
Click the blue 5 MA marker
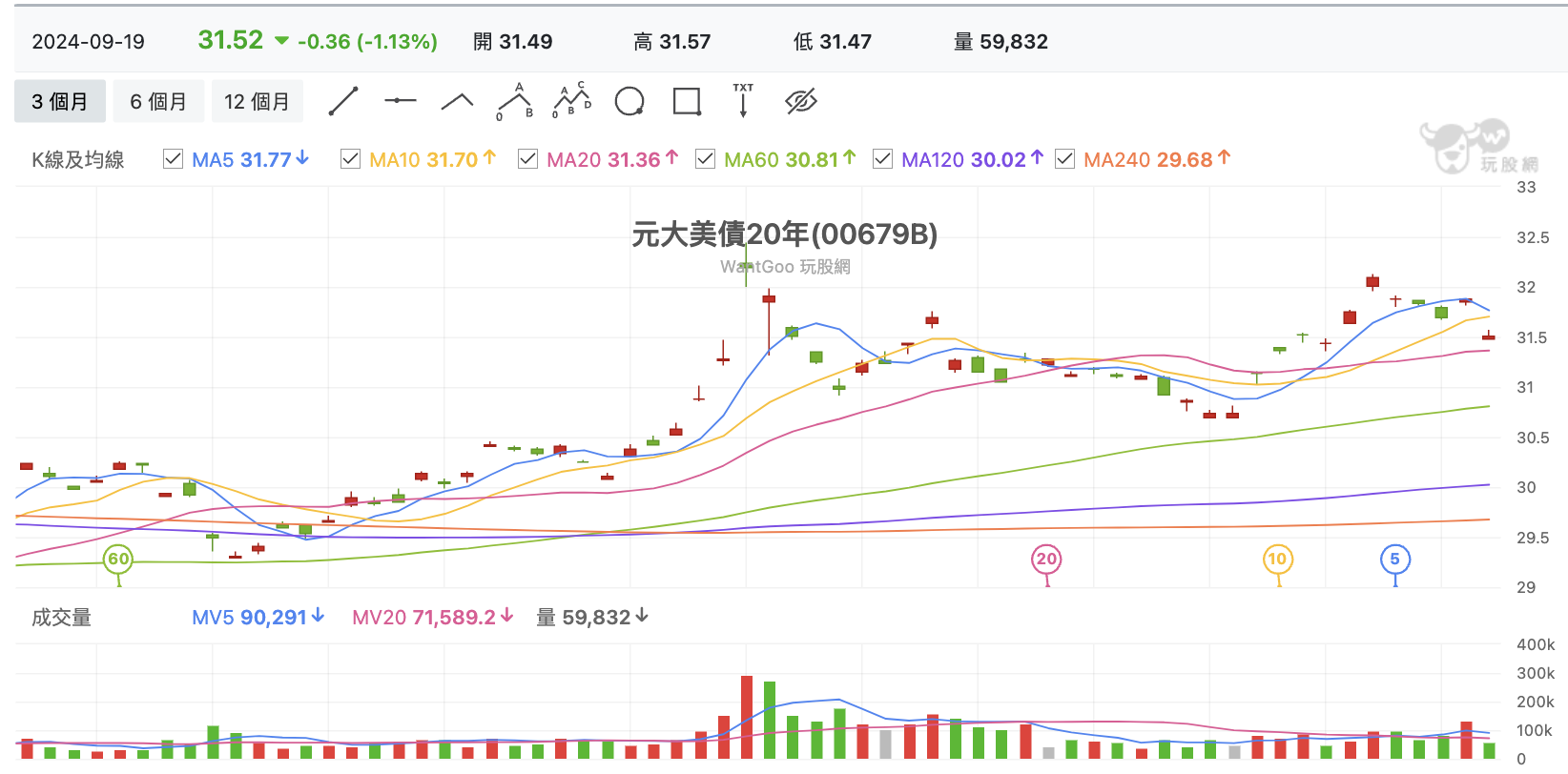pos(1394,560)
